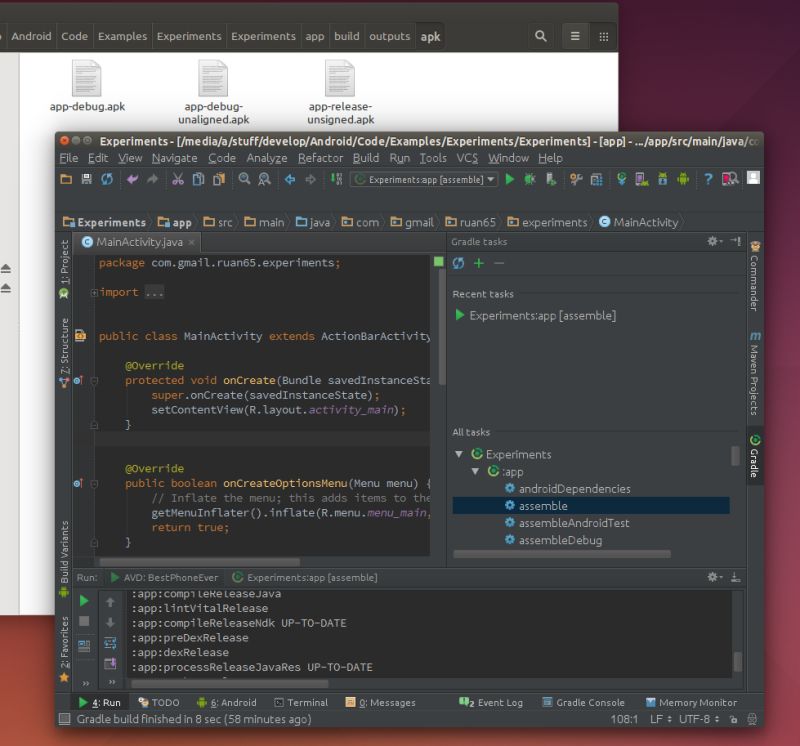Viewport: 800px width, 746px height.
Task: Run the Experiments:app configuration
Action: pyautogui.click(x=509, y=179)
